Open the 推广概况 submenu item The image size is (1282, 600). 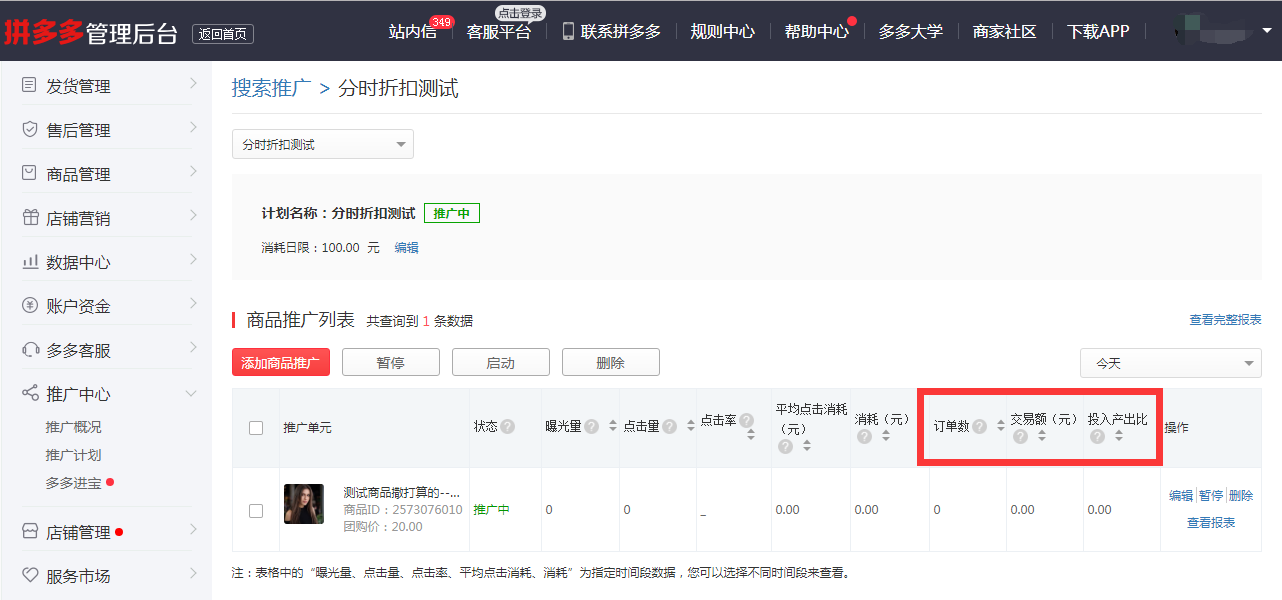[73, 427]
